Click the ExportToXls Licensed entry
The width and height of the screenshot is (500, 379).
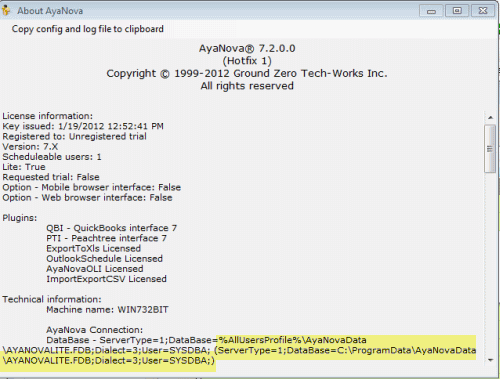click(94, 249)
